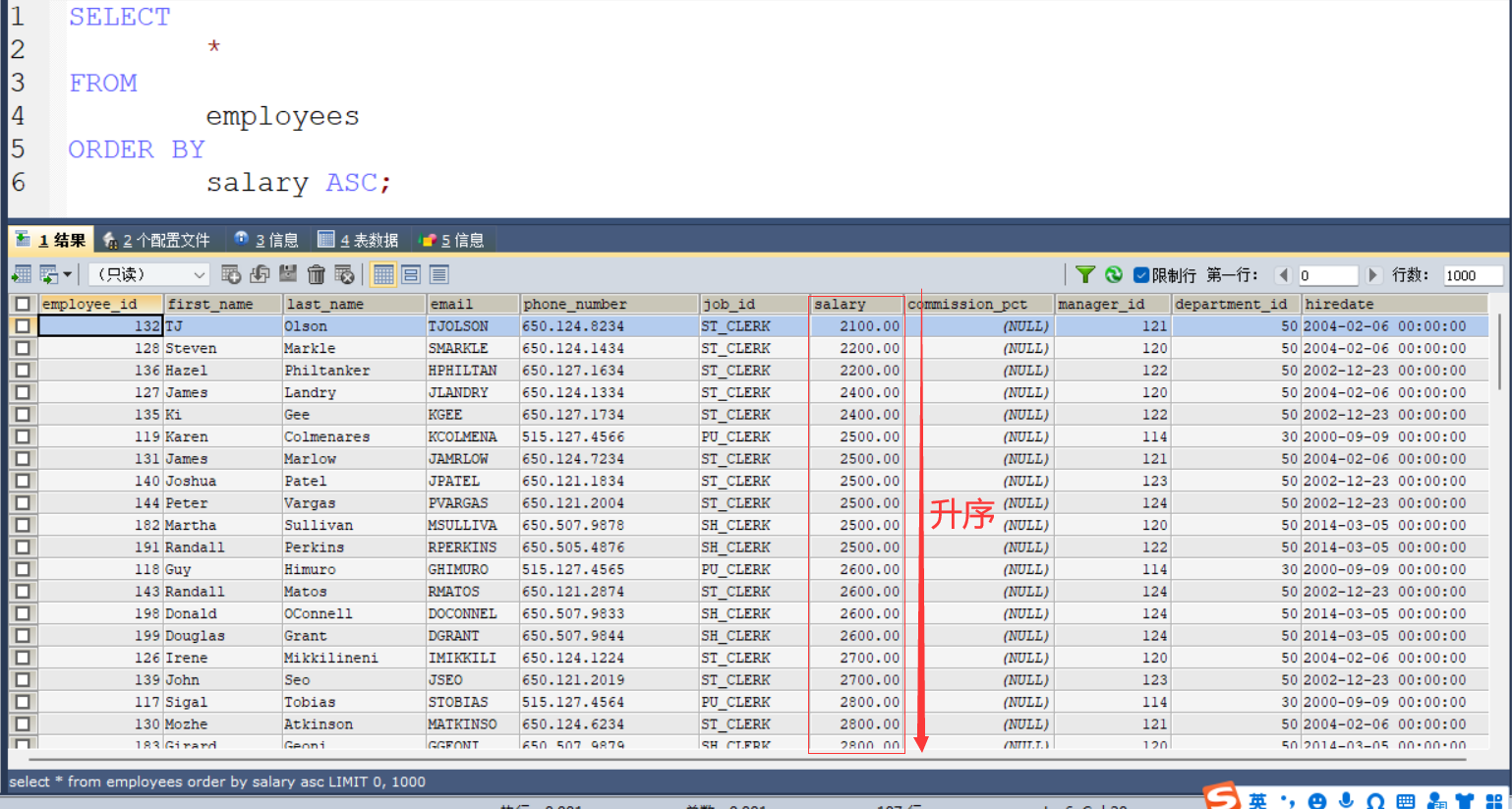The width and height of the screenshot is (1512, 809).
Task: Click the first_name column header
Action: tap(223, 304)
